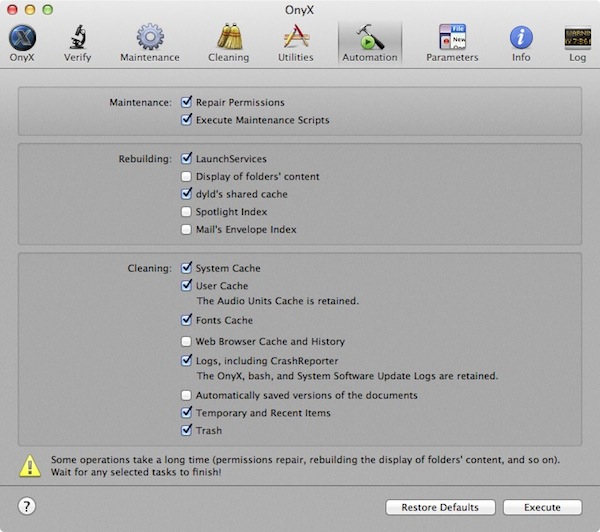600x532 pixels.
Task: Click the Execute button
Action: [542, 507]
